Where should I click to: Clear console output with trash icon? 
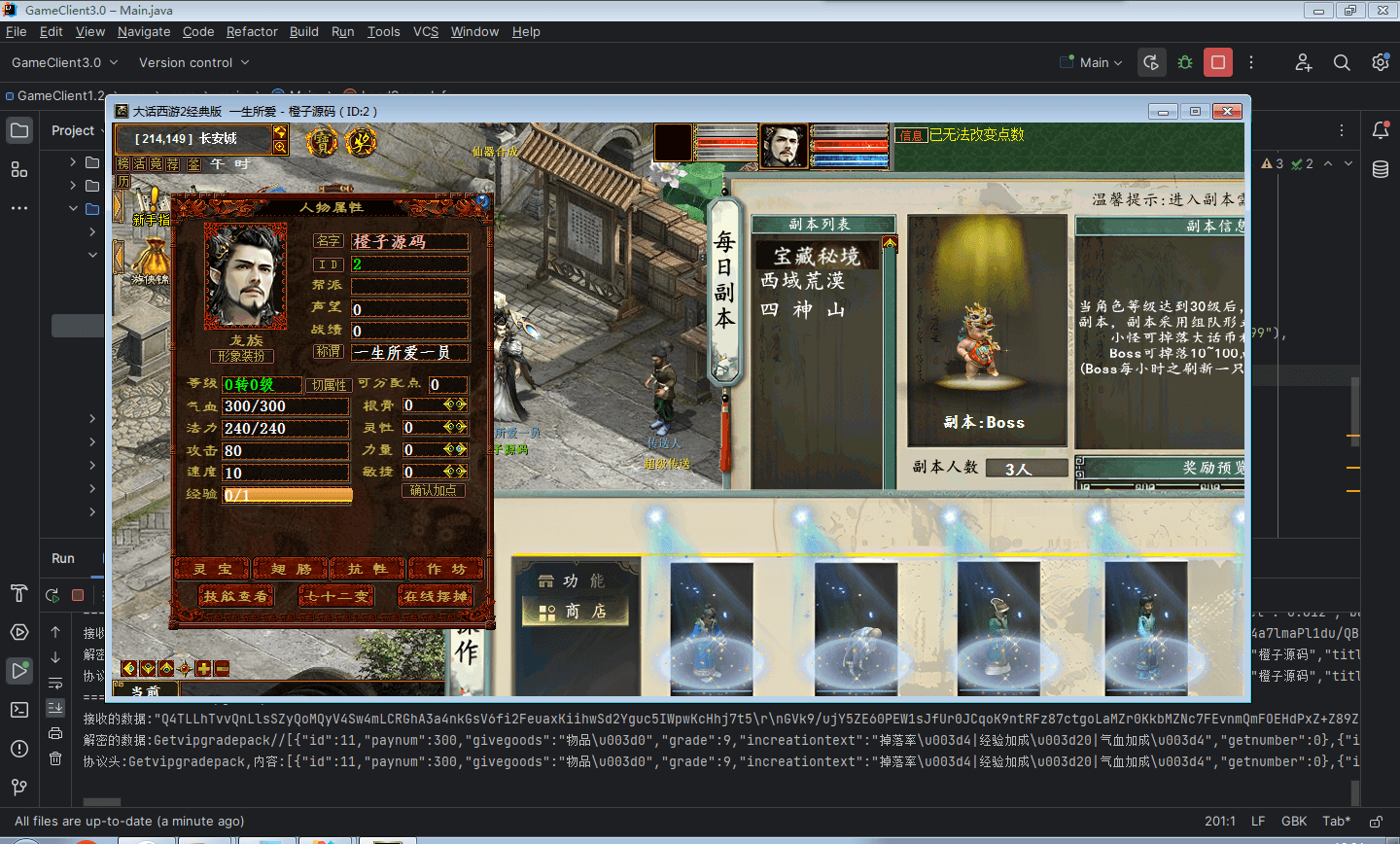(x=55, y=758)
